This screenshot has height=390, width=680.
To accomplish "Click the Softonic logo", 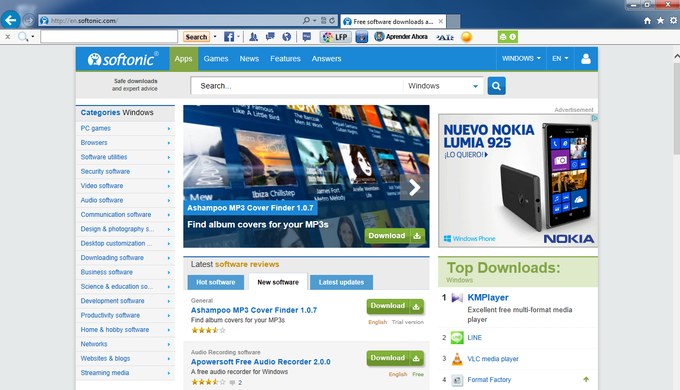I will click(x=123, y=59).
